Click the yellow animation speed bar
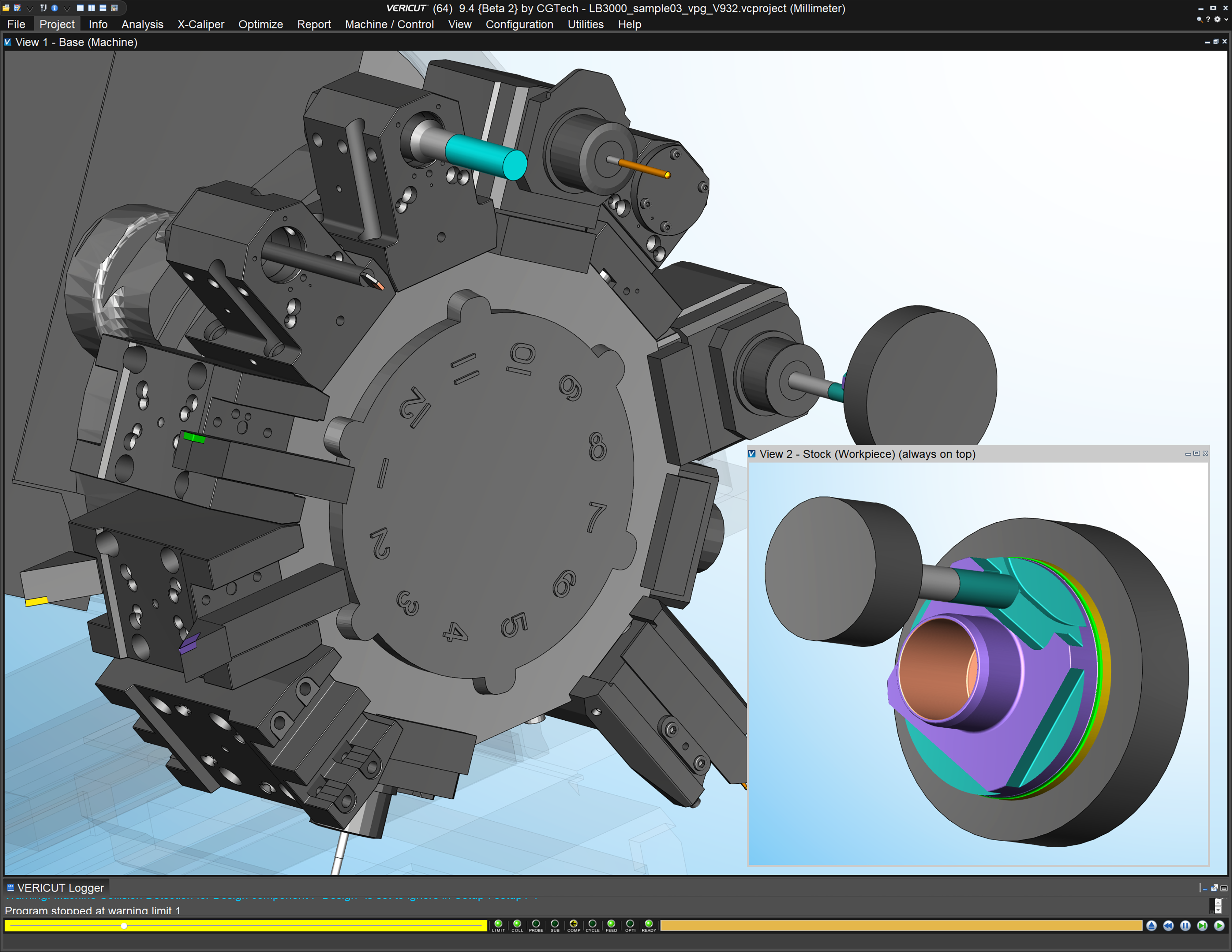This screenshot has width=1232, height=952. coord(246,926)
